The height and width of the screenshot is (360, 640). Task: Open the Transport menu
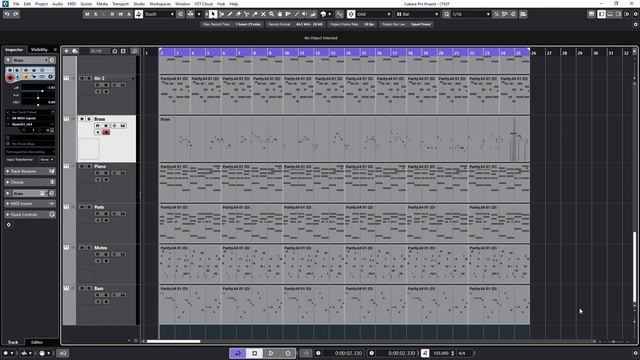pos(120,4)
